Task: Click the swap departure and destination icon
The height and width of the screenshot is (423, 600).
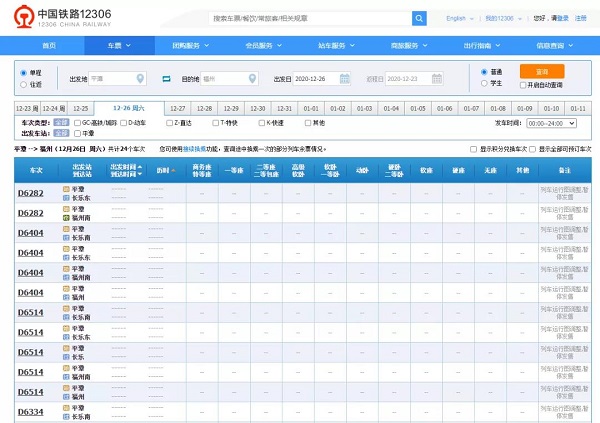Action: click(167, 78)
